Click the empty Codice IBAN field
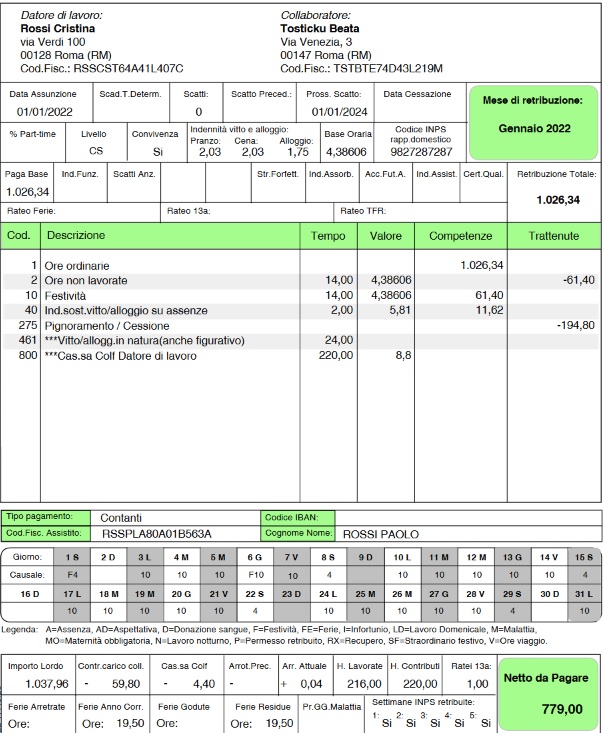 [x=467, y=517]
